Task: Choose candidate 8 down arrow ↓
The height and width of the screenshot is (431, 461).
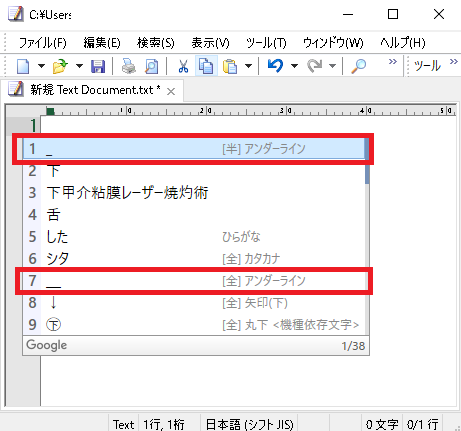Action: [194, 303]
